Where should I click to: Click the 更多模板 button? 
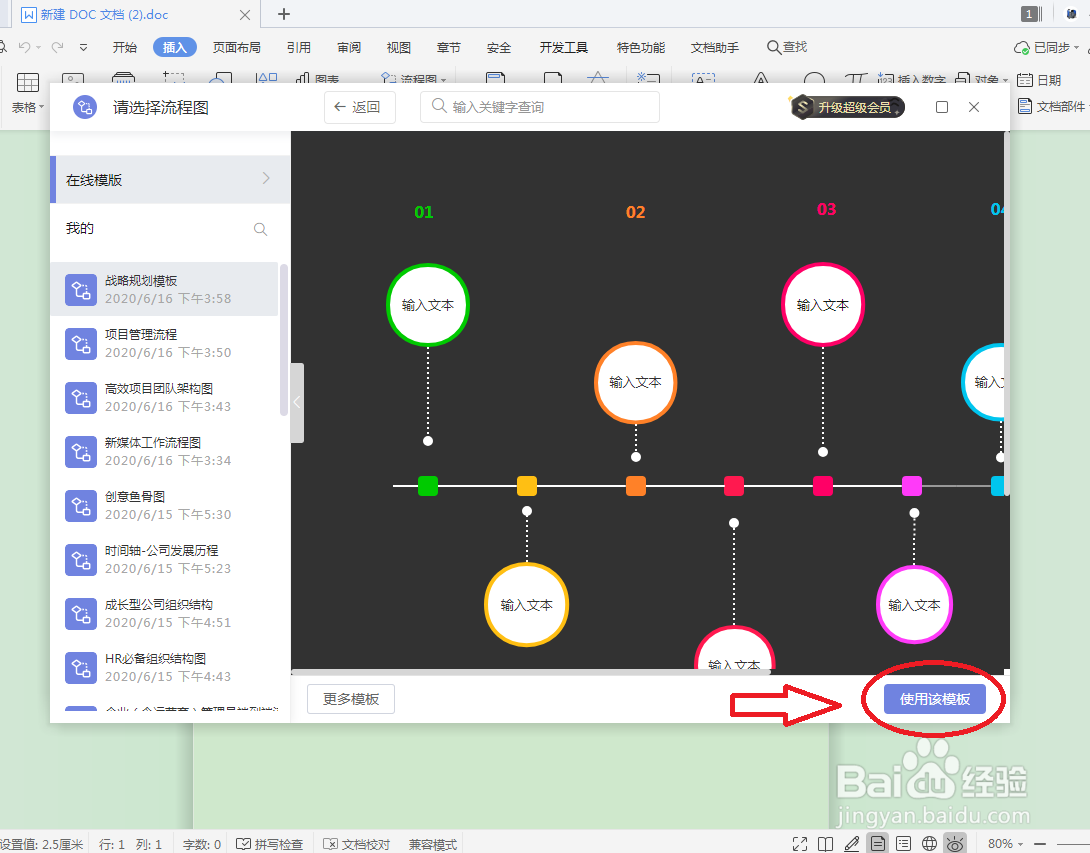point(351,699)
